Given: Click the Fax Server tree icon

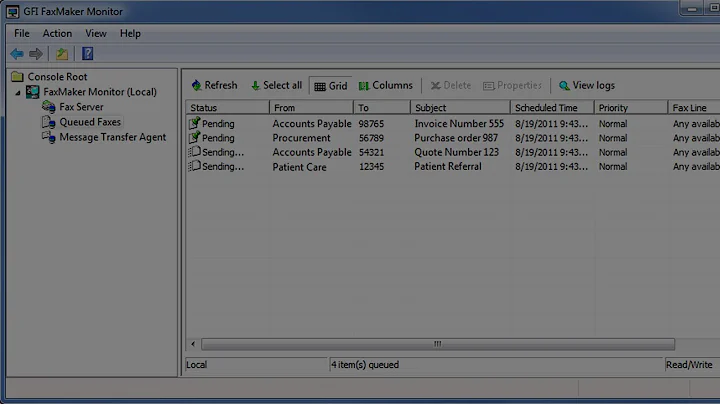Looking at the screenshot, I should pyautogui.click(x=49, y=107).
